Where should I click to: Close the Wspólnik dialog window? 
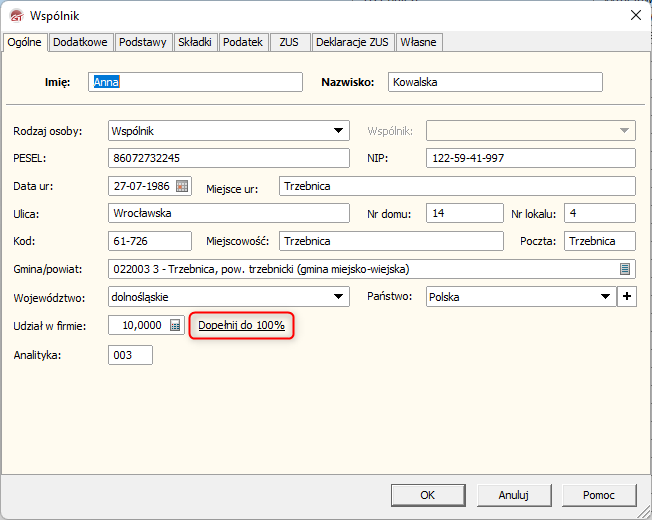coord(635,15)
